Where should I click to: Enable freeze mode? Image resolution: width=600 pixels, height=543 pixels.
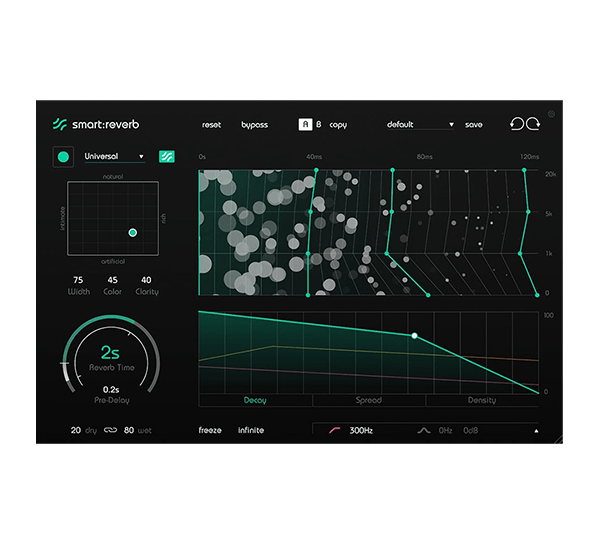210,430
